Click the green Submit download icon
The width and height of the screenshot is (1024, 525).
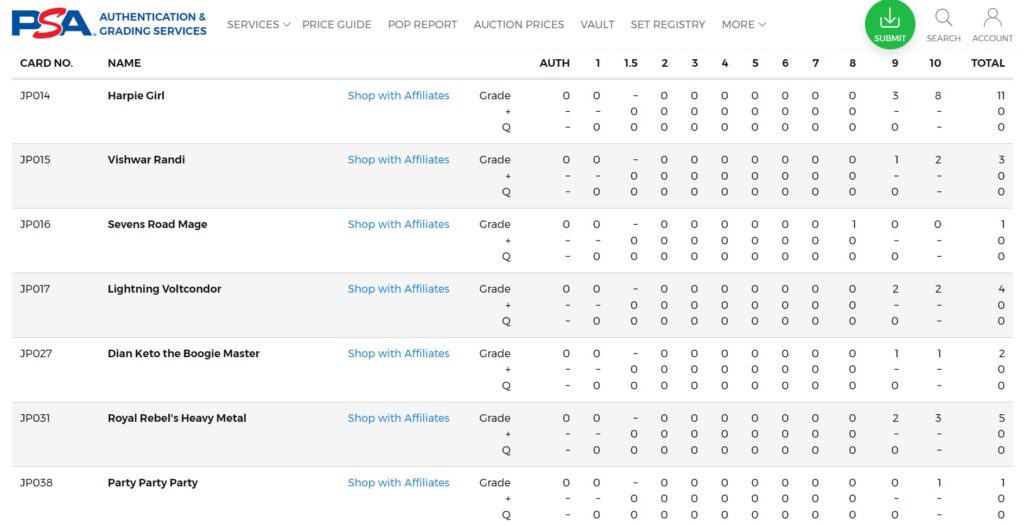pos(889,24)
